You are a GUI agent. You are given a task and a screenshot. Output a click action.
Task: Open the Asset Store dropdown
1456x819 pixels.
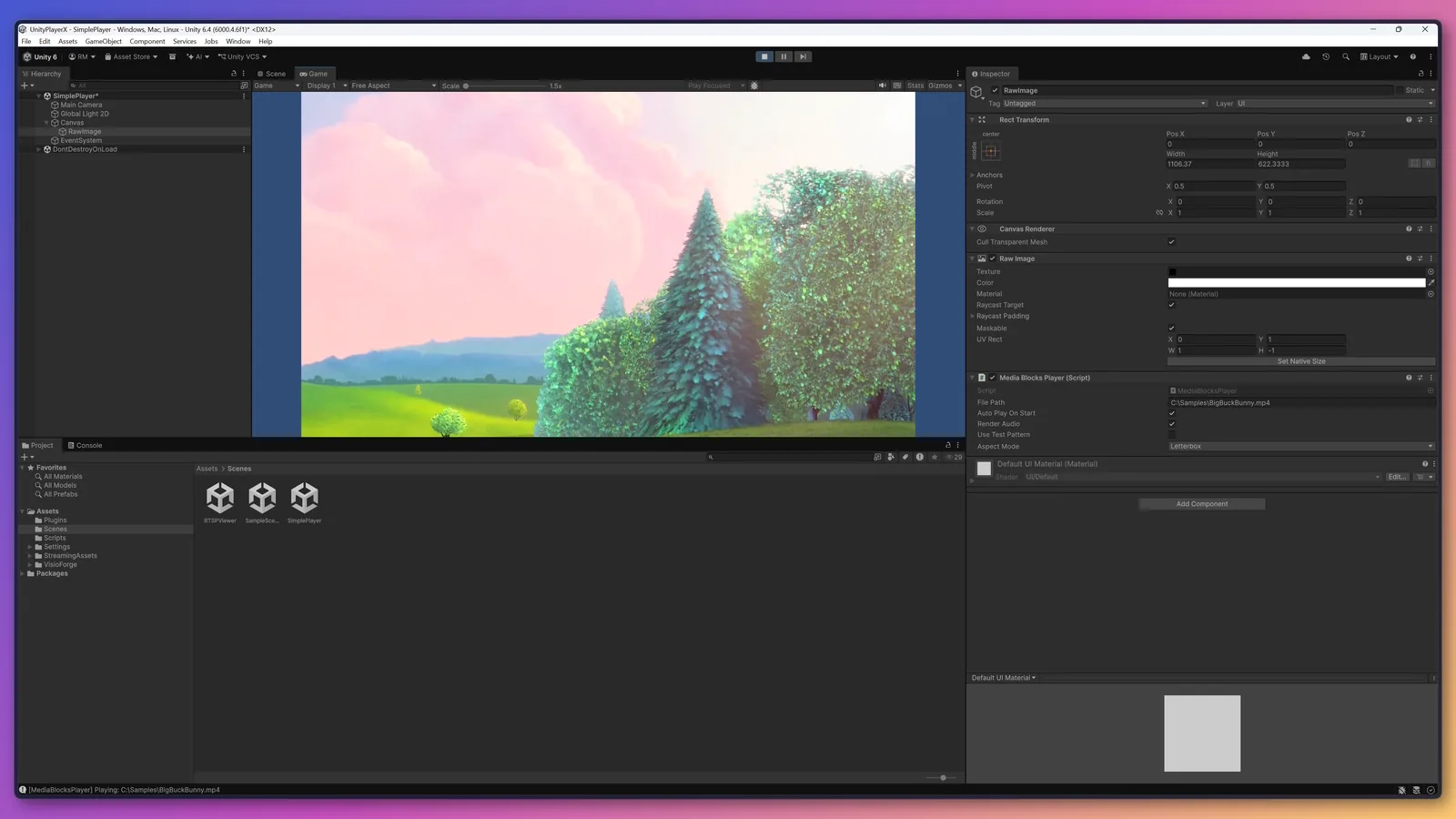[131, 56]
